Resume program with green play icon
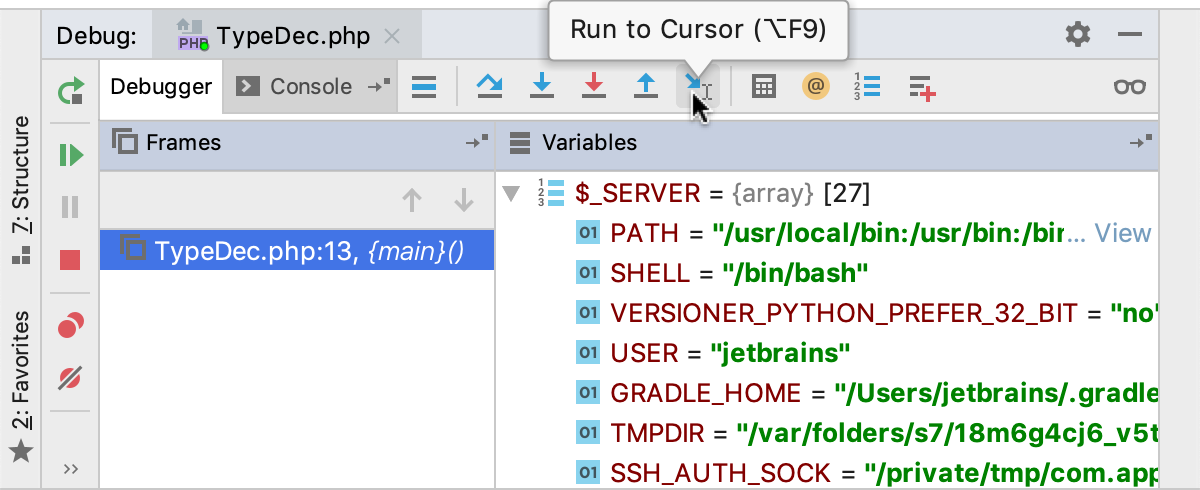Screen dimensions: 1200x490 click(x=70, y=155)
